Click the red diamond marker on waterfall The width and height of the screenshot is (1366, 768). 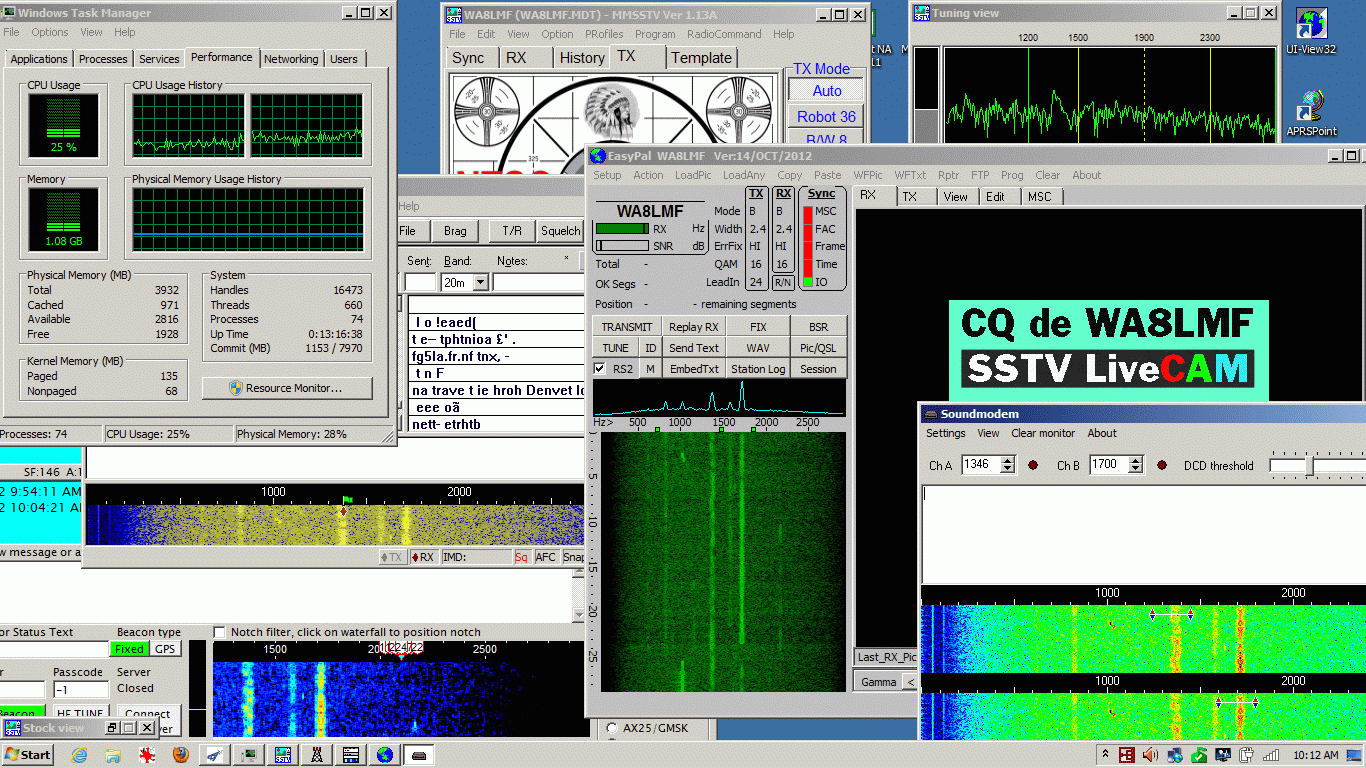343,511
